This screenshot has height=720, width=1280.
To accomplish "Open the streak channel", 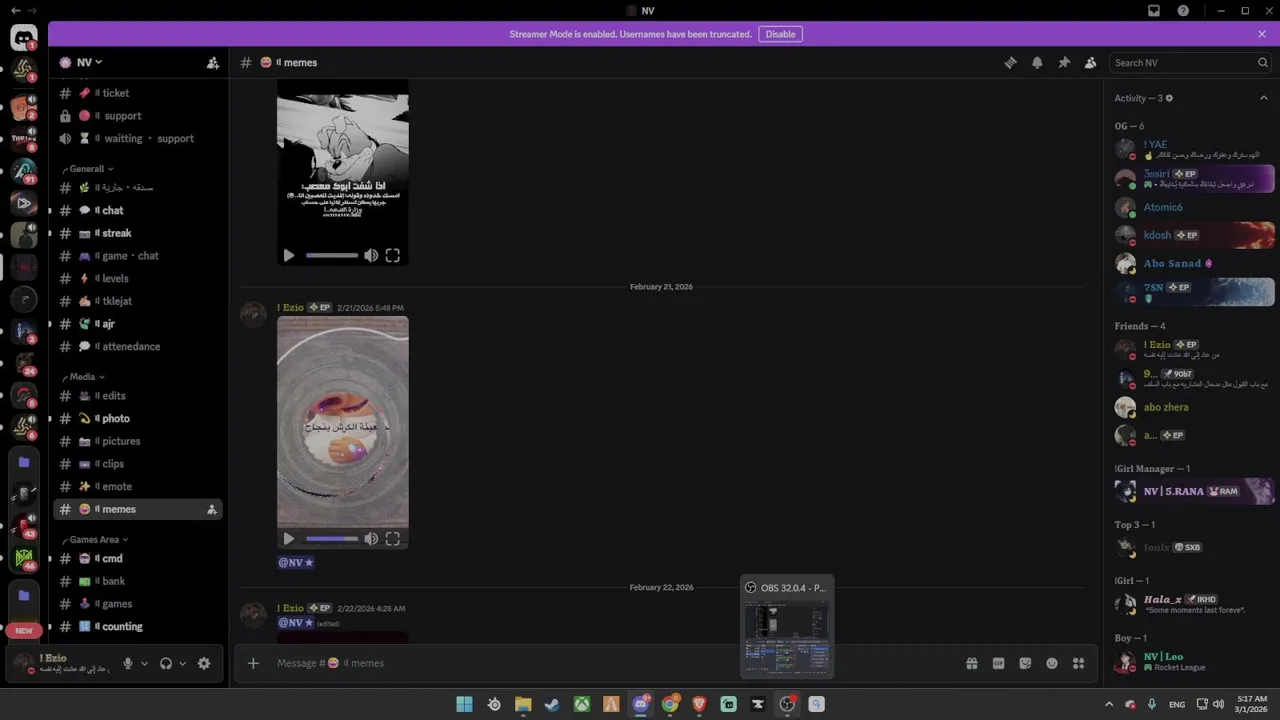I will pyautogui.click(x=138, y=233).
